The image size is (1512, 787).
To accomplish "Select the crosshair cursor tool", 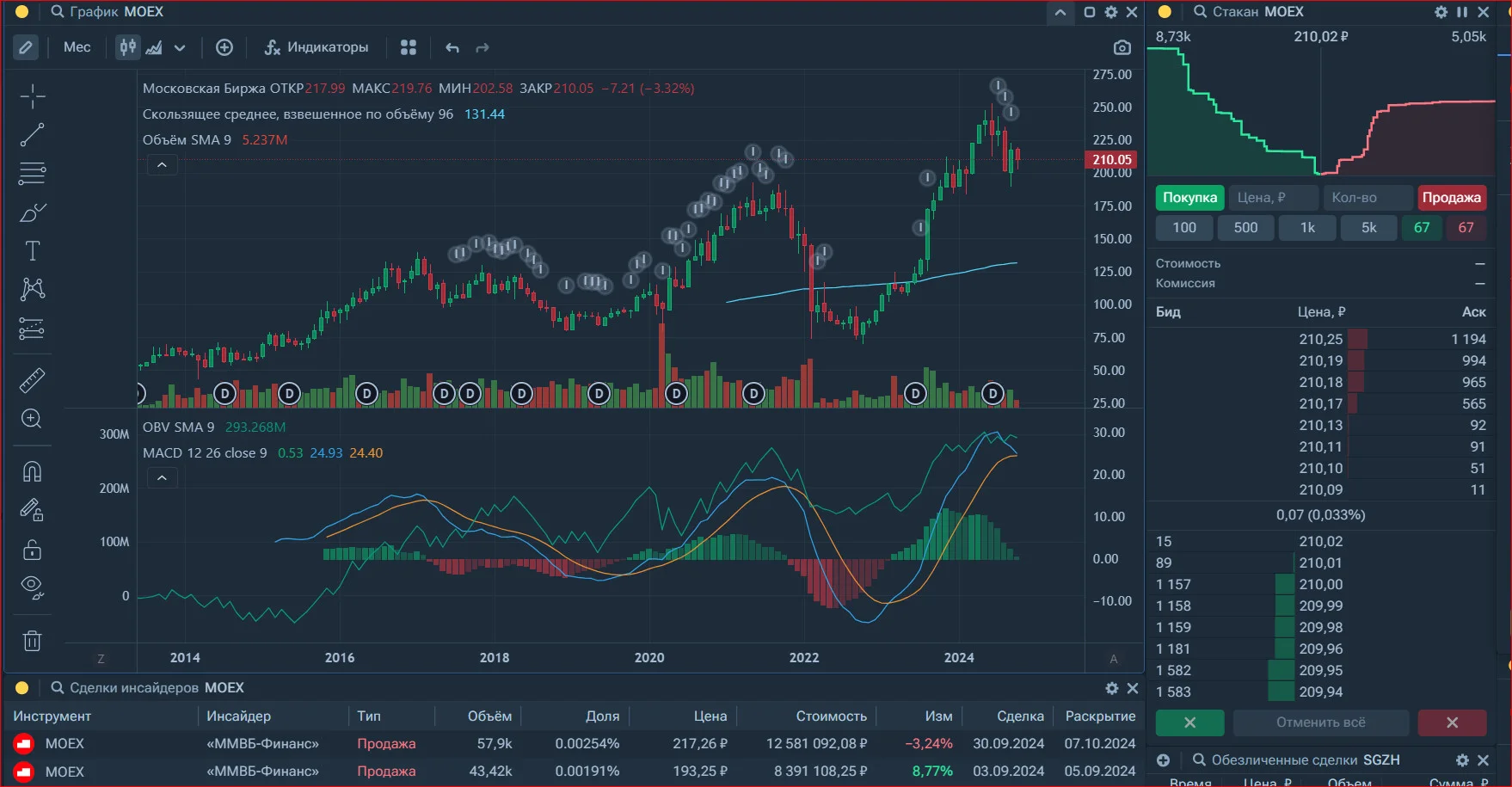I will (33, 96).
